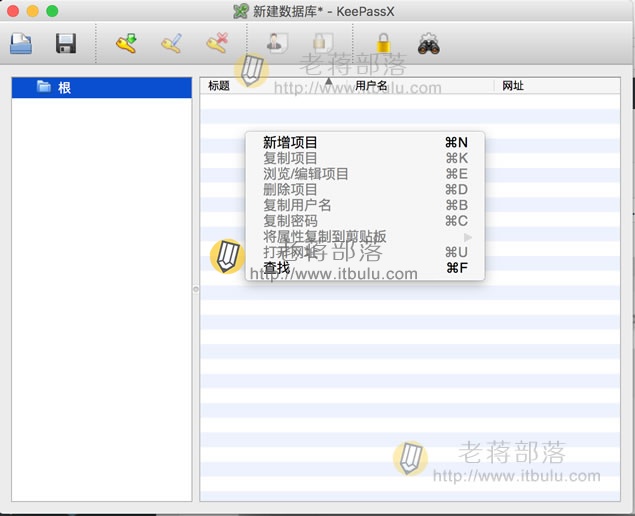Click the sort arrow in column header
Viewport: 635px width, 516px height.
click(x=329, y=81)
